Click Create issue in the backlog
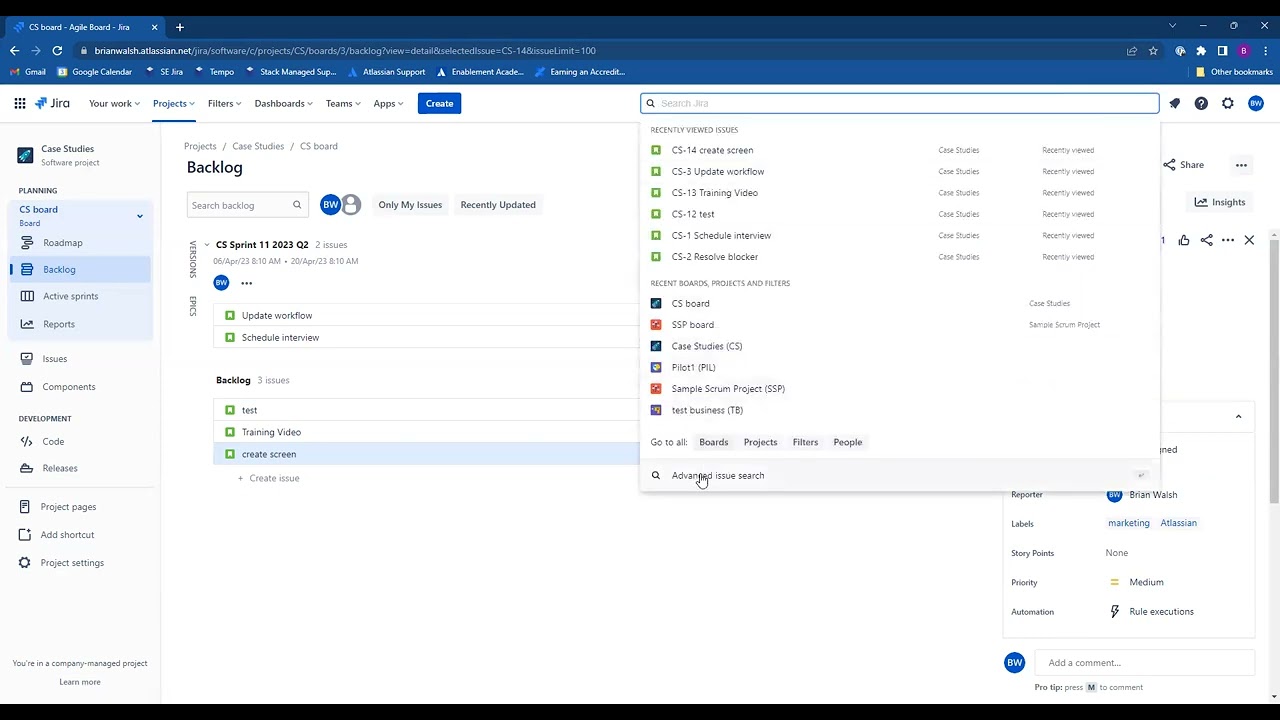Image resolution: width=1280 pixels, height=720 pixels. (x=268, y=478)
